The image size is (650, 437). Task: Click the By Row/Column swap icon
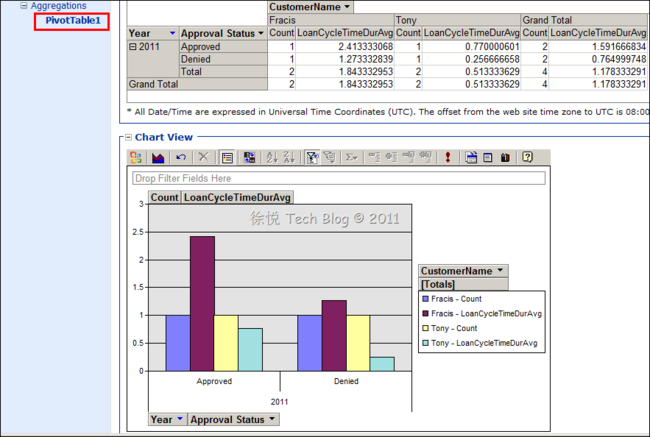coord(249,158)
